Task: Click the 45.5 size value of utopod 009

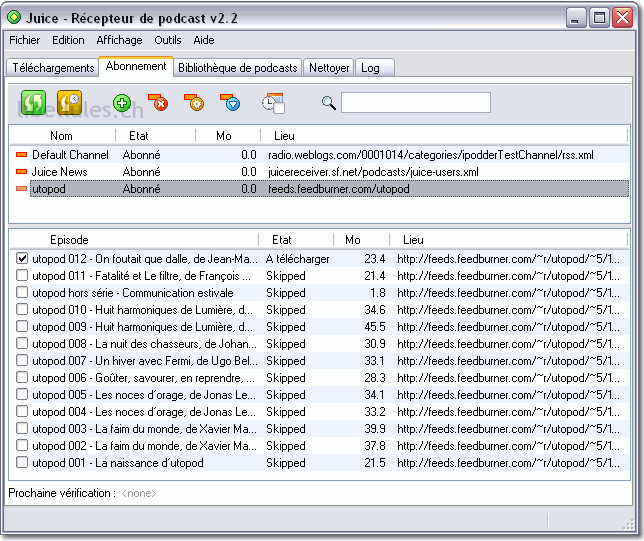Action: tap(375, 327)
